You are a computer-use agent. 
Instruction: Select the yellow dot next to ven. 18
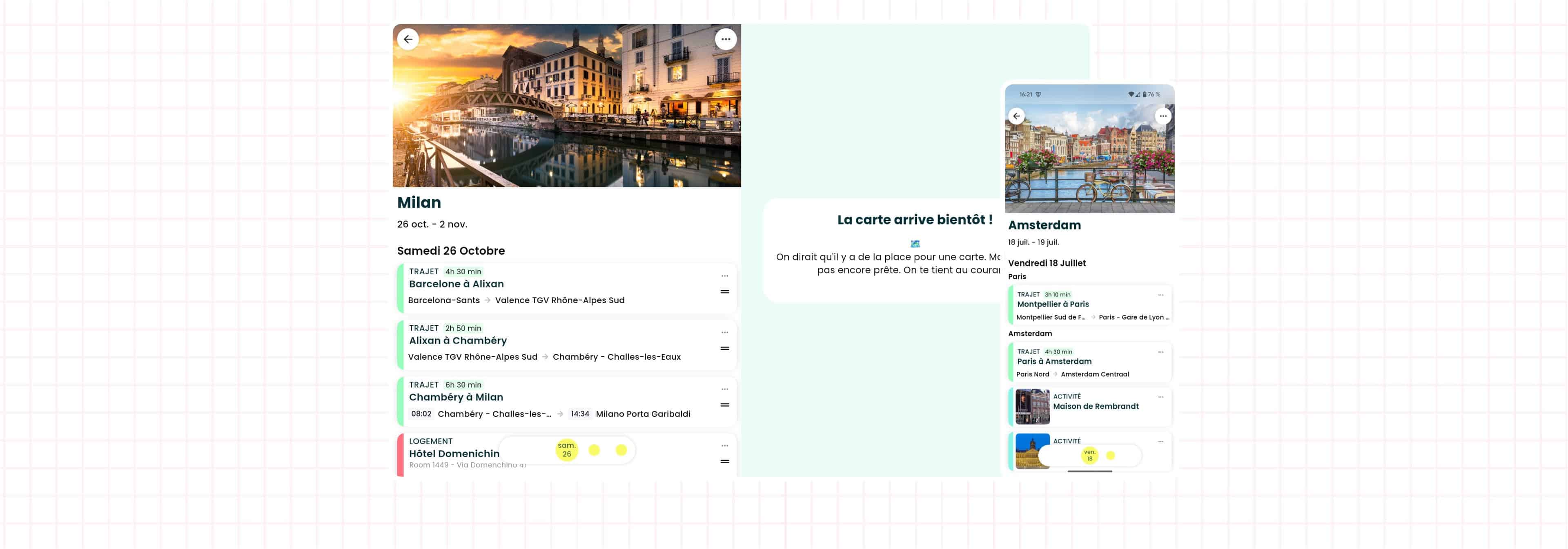pyautogui.click(x=1110, y=455)
